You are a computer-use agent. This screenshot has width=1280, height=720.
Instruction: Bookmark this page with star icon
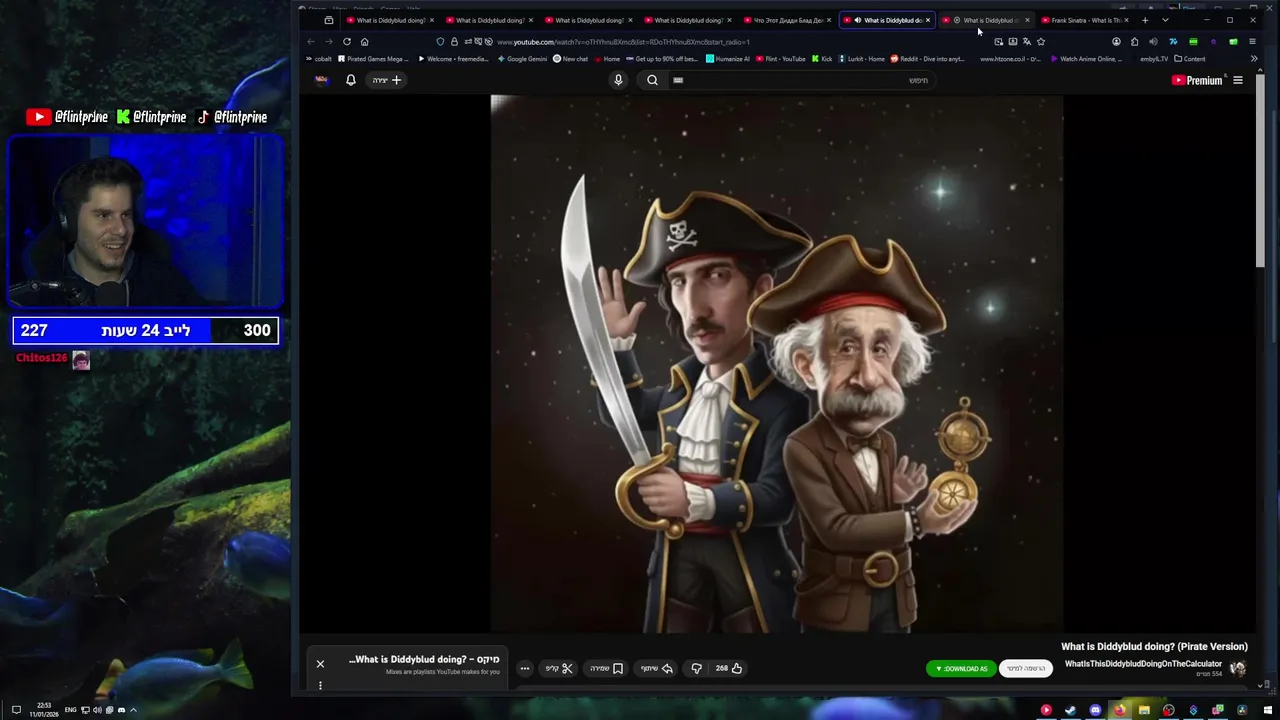(1041, 41)
